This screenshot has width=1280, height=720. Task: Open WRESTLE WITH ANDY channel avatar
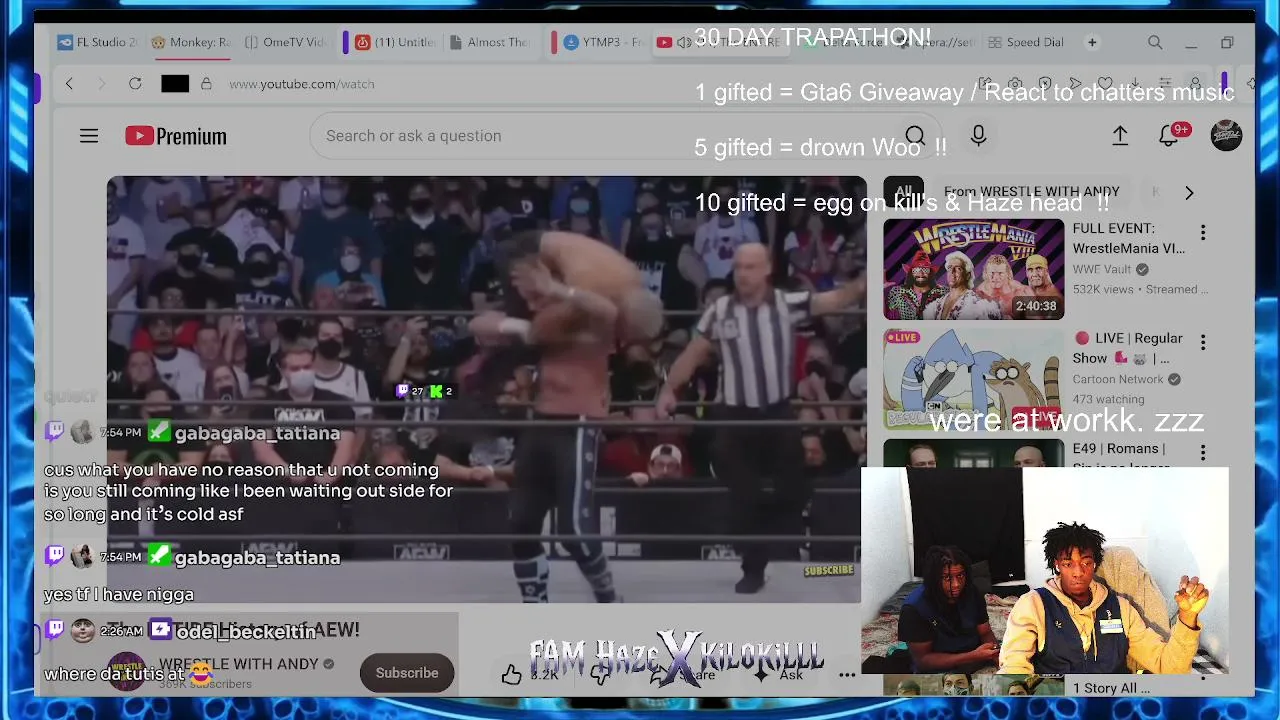127,672
